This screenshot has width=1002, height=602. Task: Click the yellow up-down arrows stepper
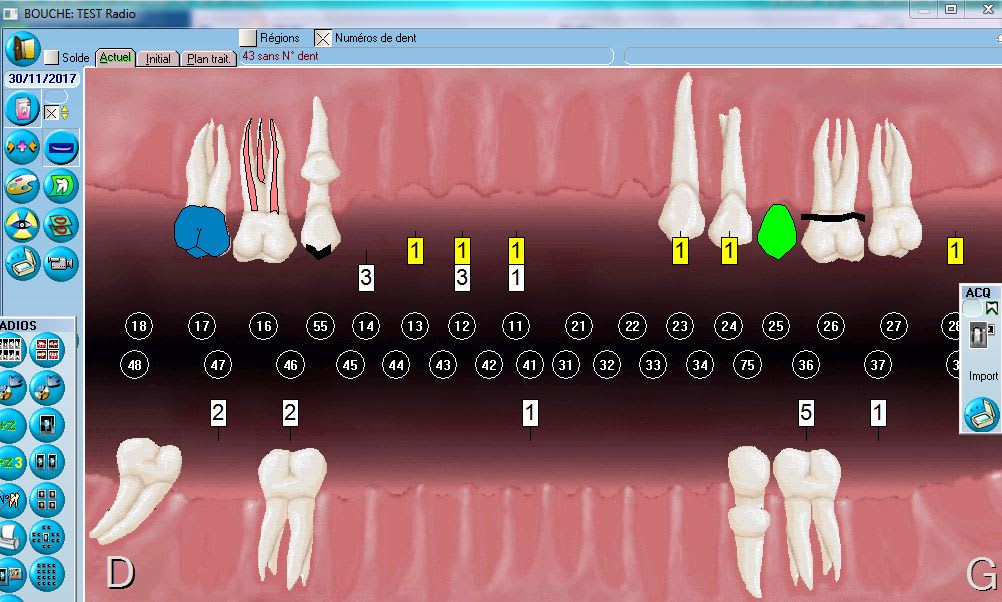65,112
